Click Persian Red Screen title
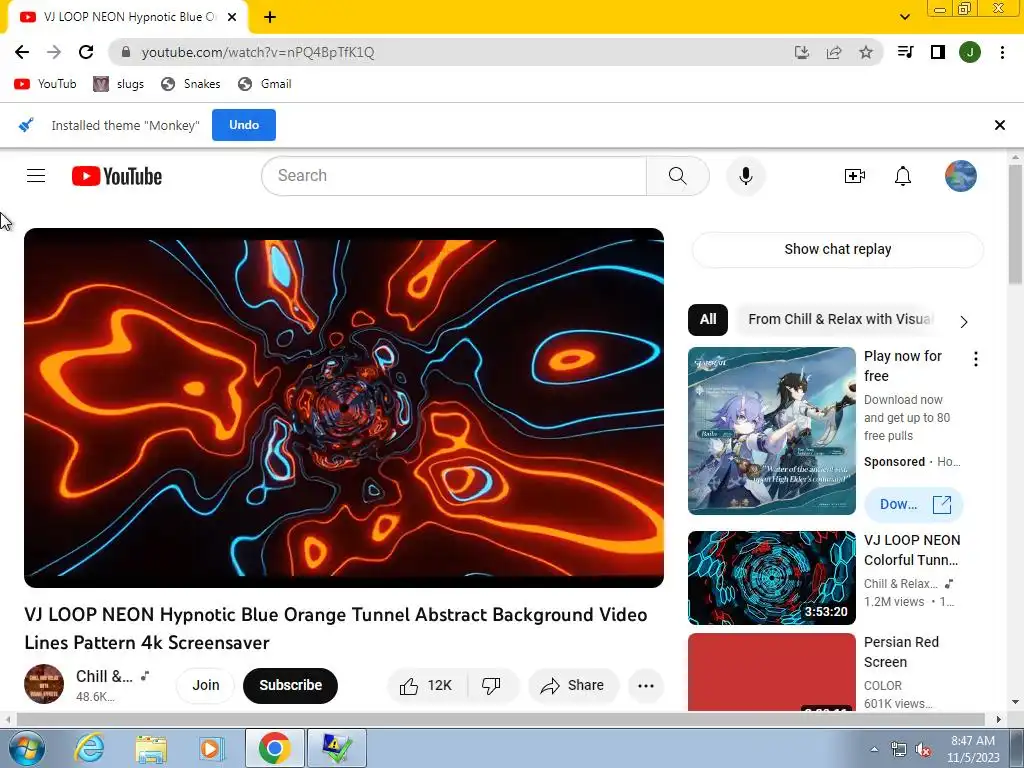 [901, 652]
